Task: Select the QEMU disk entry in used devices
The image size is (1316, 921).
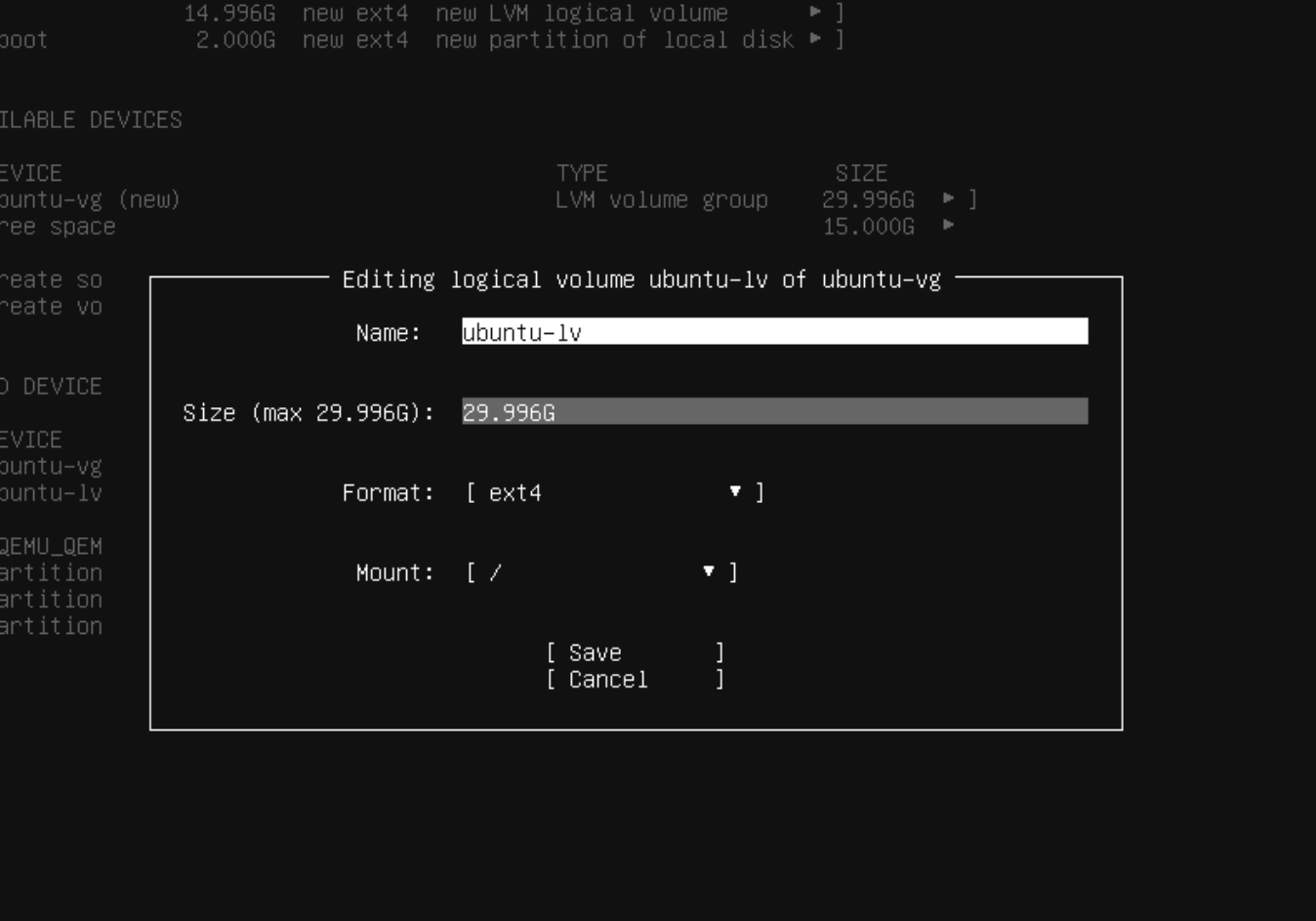Action: [51, 546]
